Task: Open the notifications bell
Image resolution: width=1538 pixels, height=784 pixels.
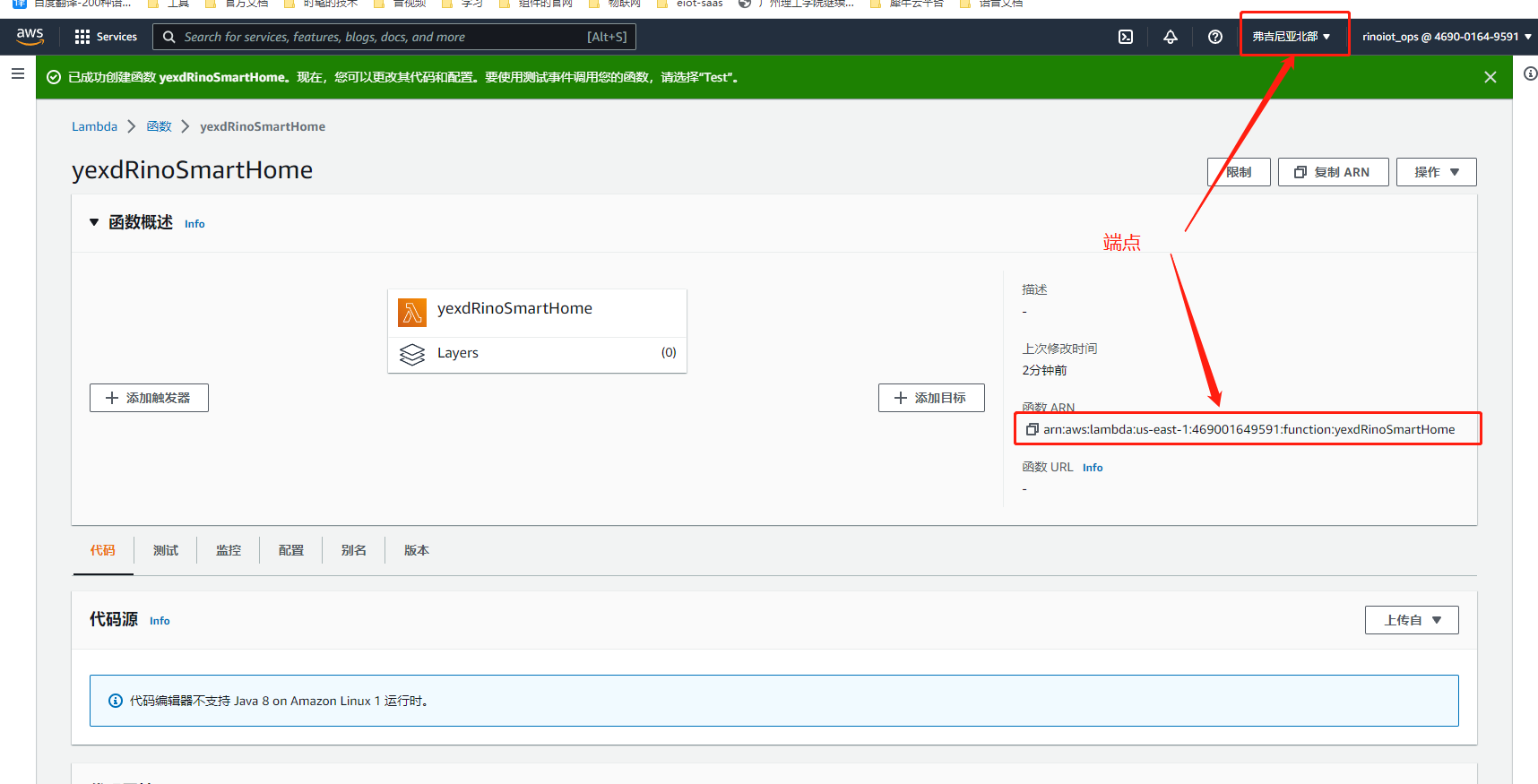Action: point(1171,37)
